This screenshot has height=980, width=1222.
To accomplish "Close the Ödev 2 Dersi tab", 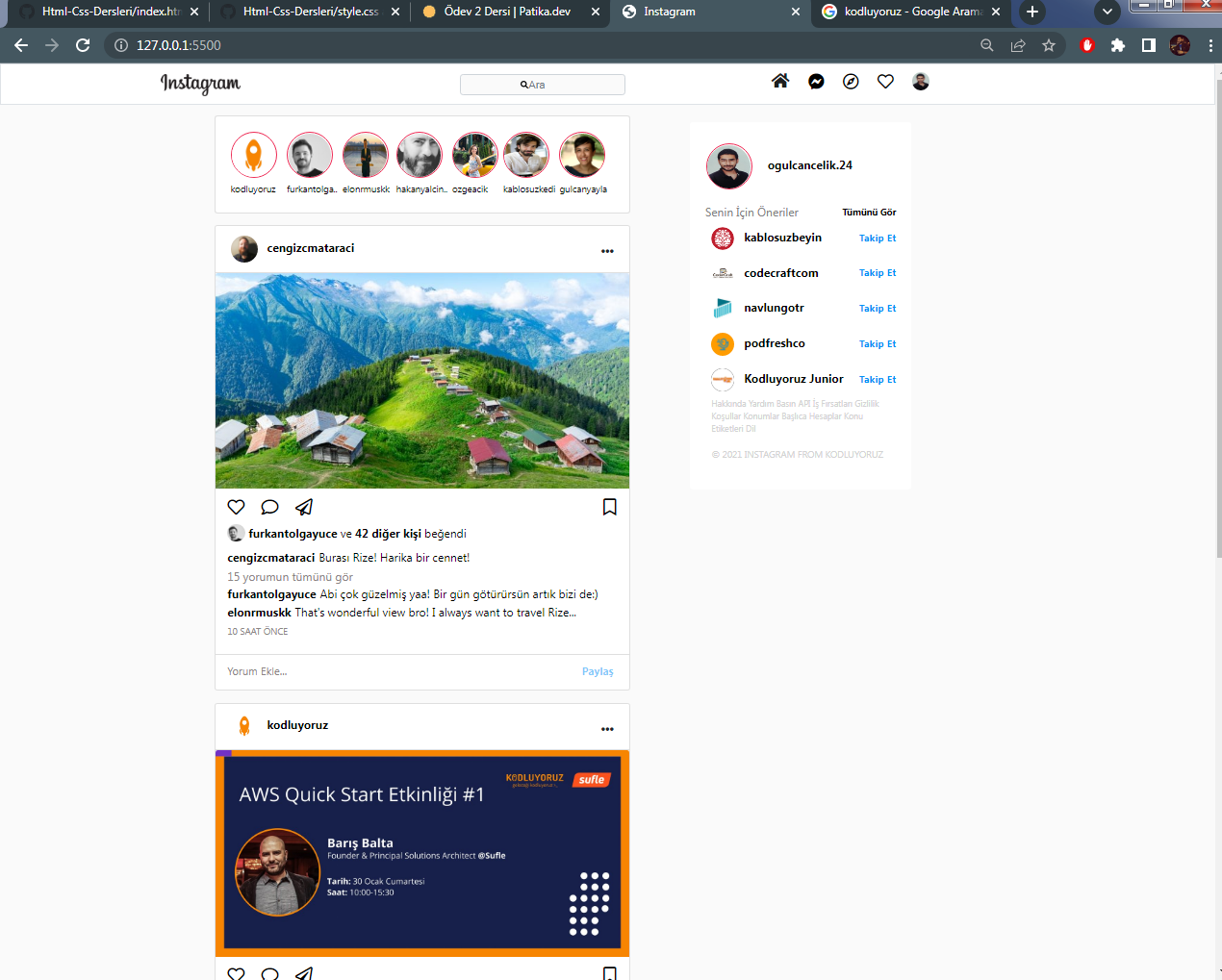I will pos(596,12).
